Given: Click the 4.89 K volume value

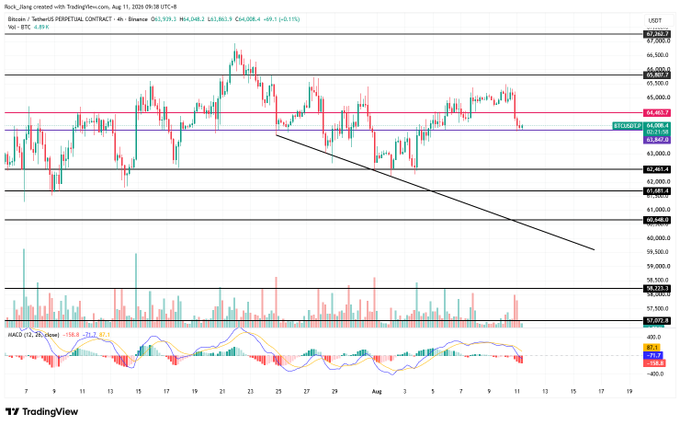Looking at the screenshot, I should pyautogui.click(x=42, y=27).
